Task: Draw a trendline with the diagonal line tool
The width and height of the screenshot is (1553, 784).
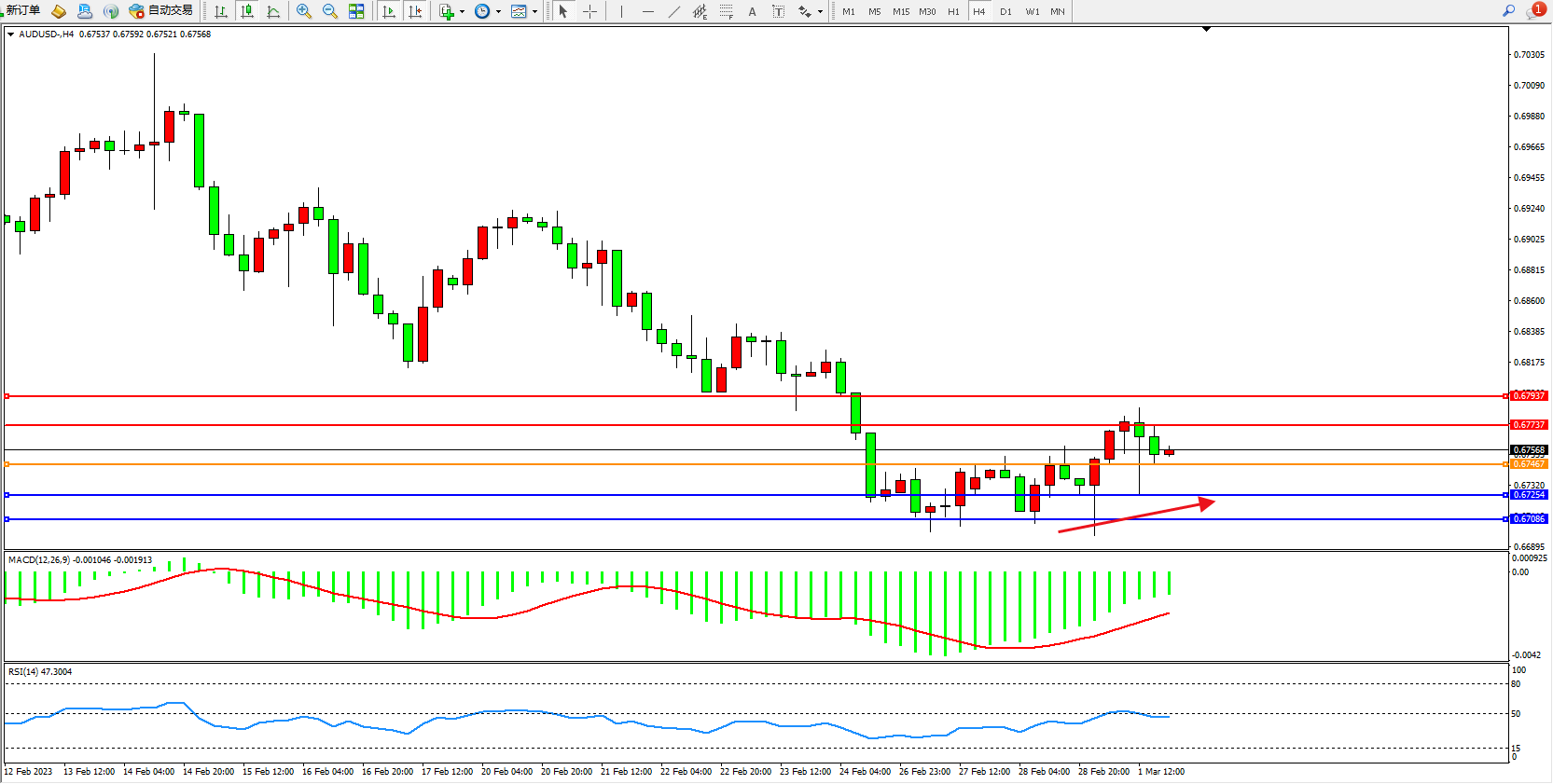Action: (673, 11)
